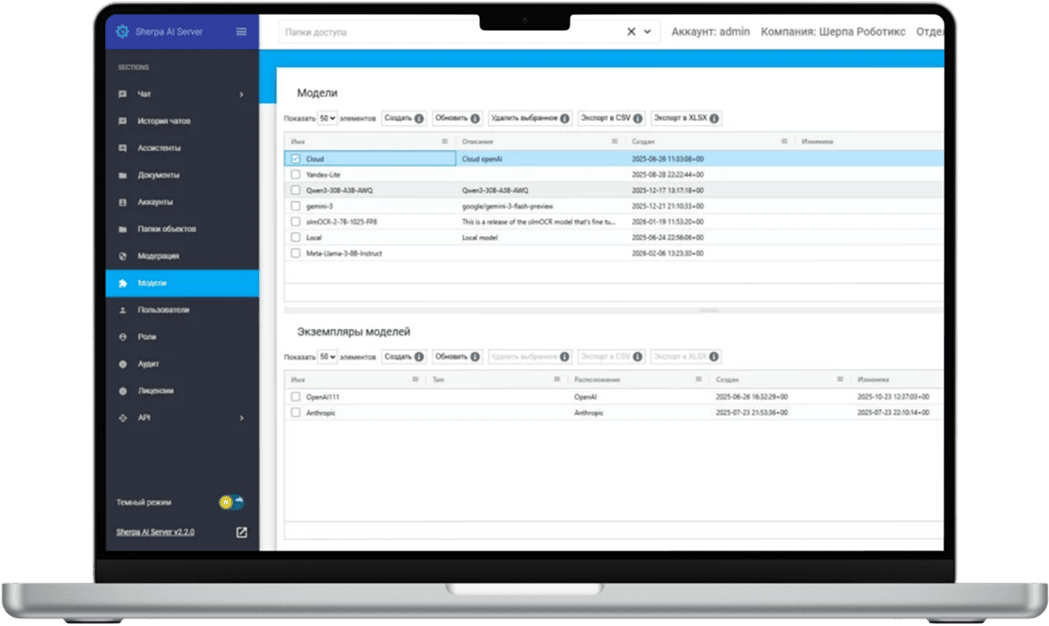This screenshot has height=626, width=1049.
Task: Toggle the Темный режим switch
Action: [x=231, y=502]
